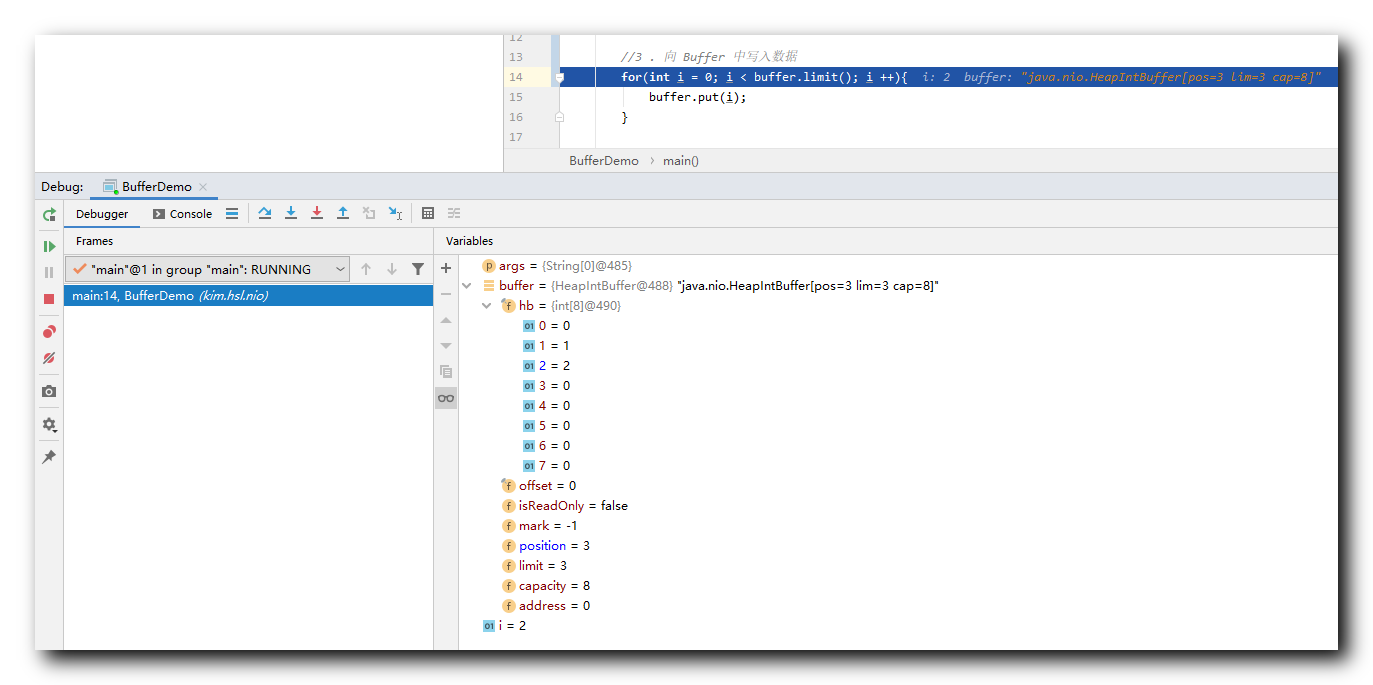The image size is (1373, 685).
Task: Resume program with the green play icon
Action: click(x=49, y=246)
